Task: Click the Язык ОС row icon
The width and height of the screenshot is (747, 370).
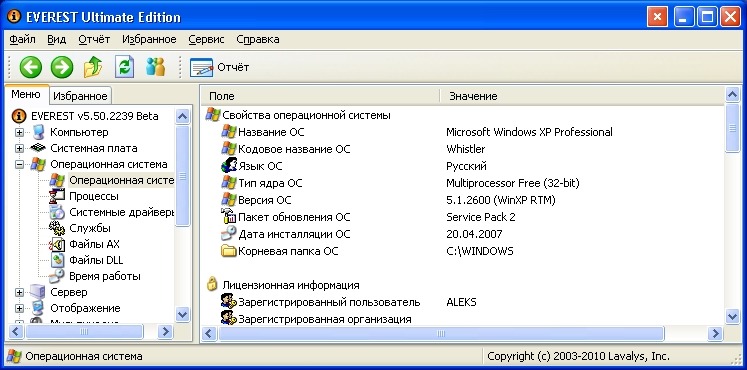Action: pos(229,166)
